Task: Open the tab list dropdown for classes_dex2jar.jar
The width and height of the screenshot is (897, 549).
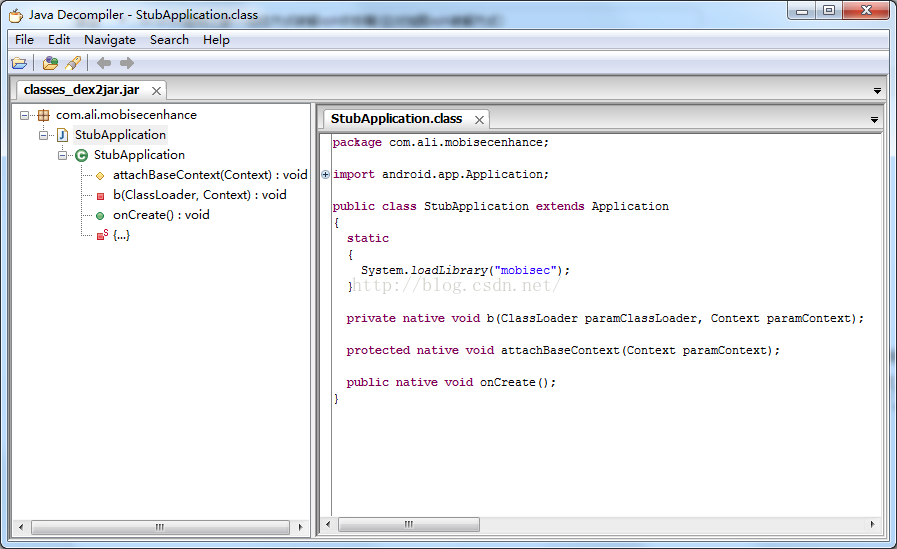Action: [877, 91]
